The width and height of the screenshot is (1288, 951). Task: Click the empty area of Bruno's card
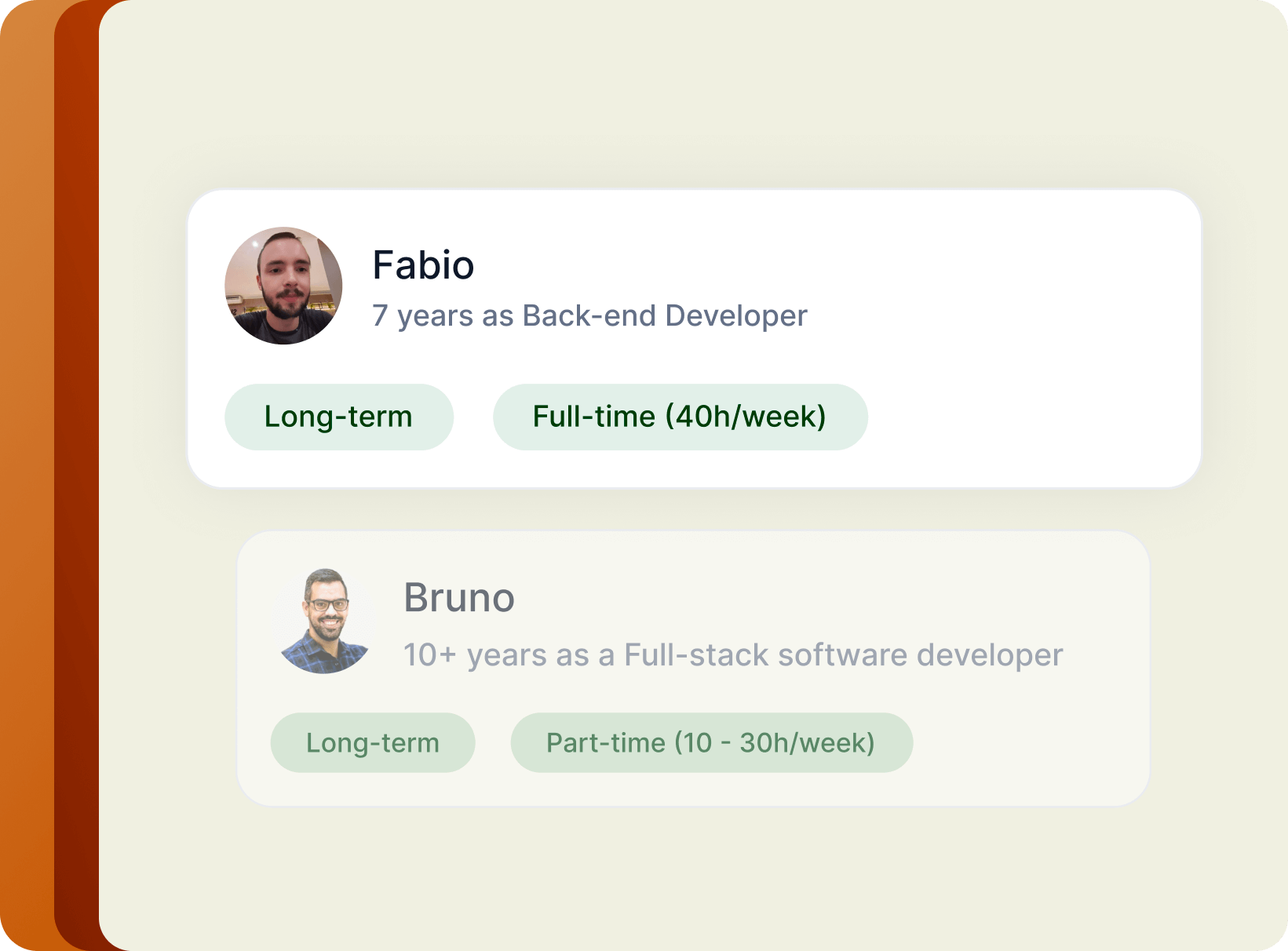(x=1020, y=738)
